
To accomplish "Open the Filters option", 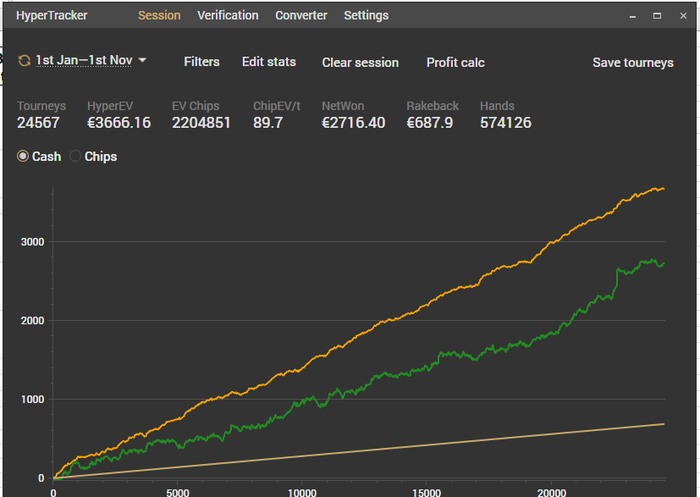I will pyautogui.click(x=202, y=62).
